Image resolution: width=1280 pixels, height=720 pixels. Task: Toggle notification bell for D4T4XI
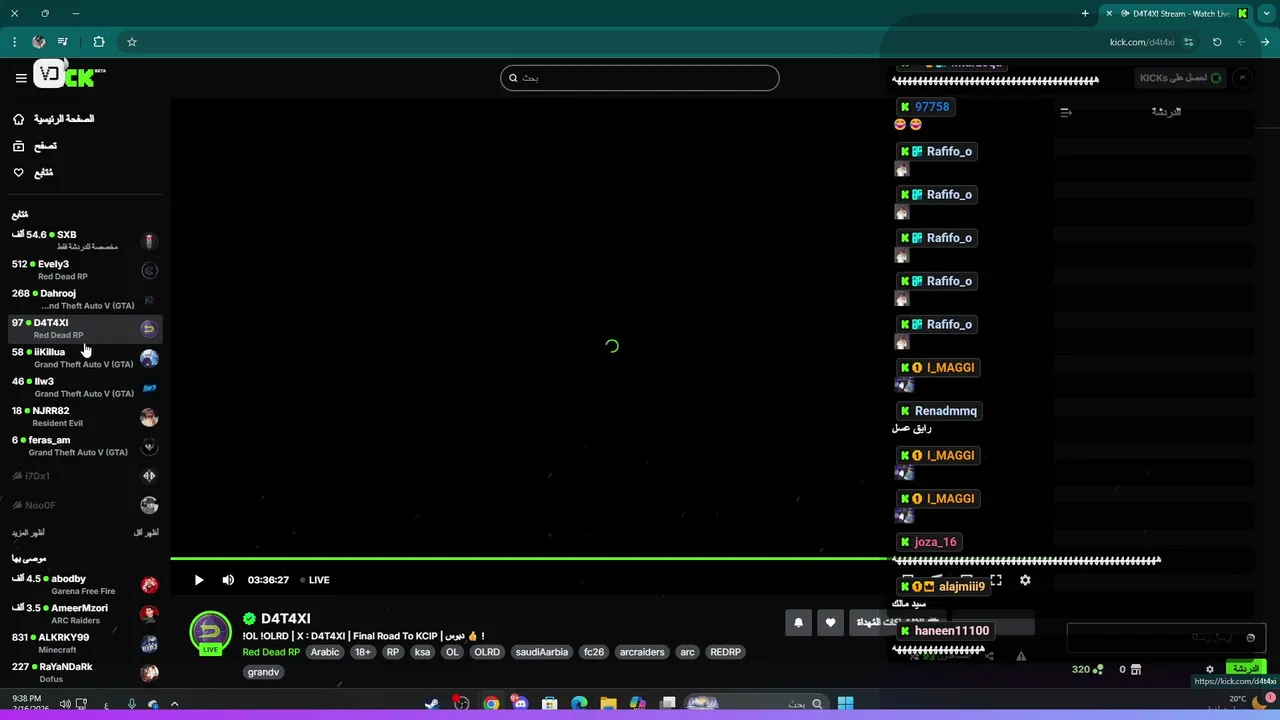(x=798, y=623)
